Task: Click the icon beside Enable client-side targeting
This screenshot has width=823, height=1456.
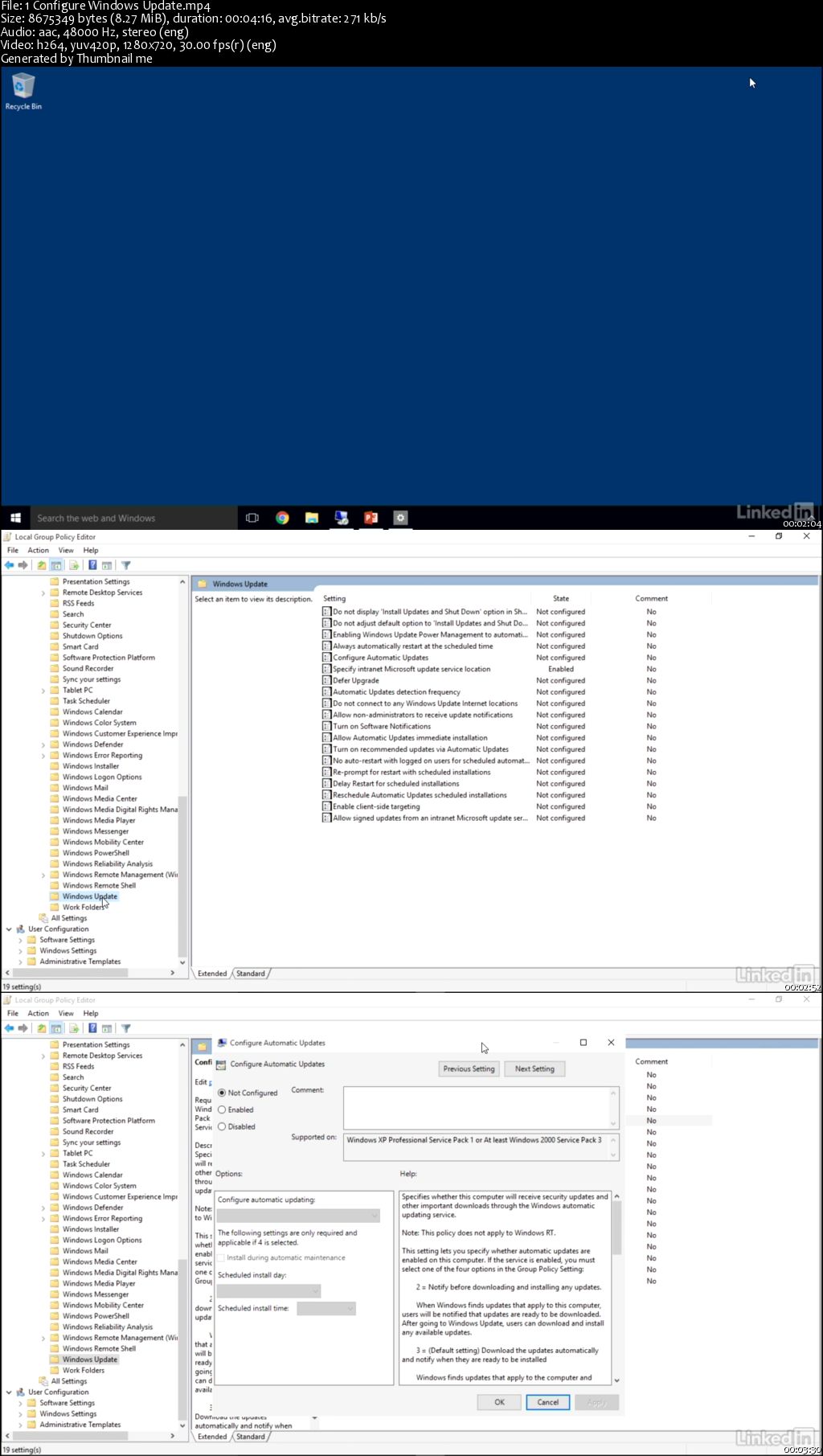Action: pos(326,806)
